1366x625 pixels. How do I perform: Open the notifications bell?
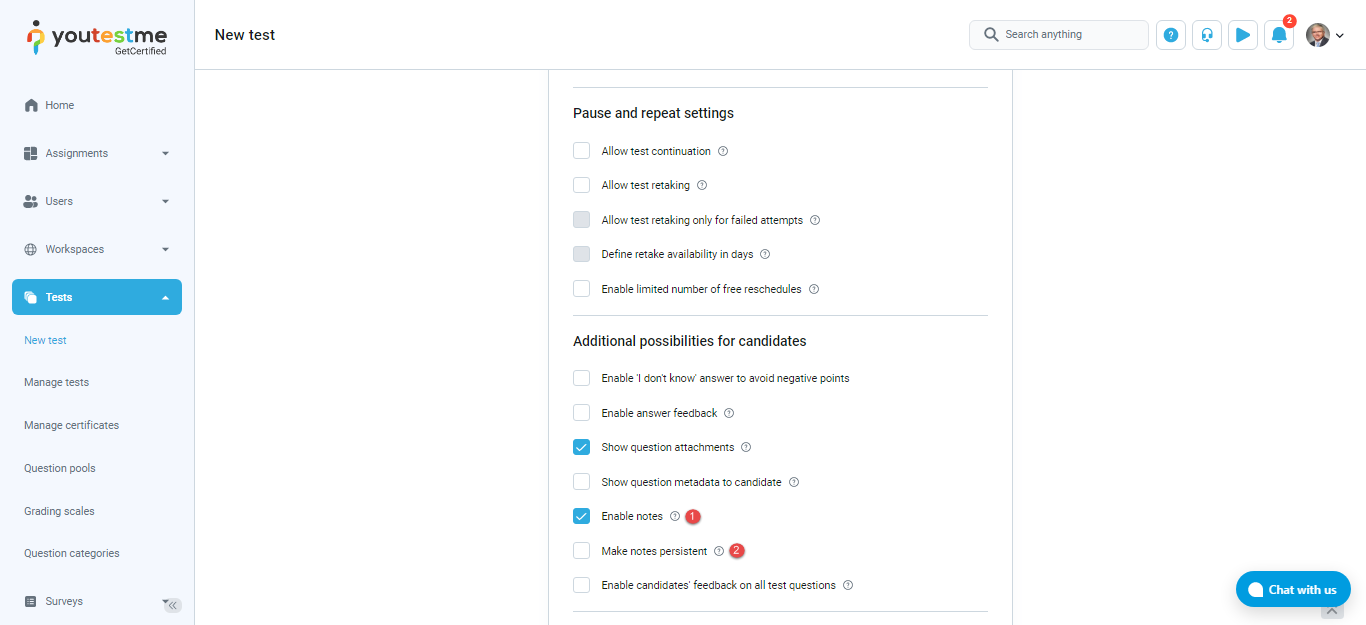(x=1279, y=35)
